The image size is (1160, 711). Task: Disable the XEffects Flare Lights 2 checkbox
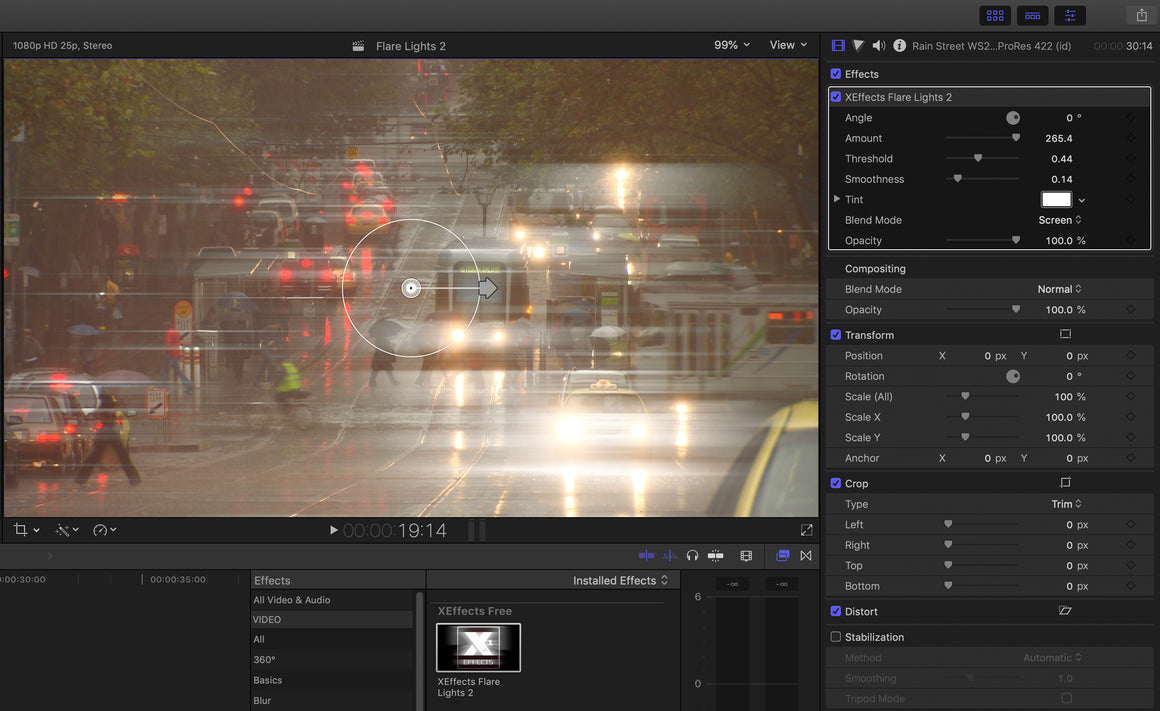point(836,97)
